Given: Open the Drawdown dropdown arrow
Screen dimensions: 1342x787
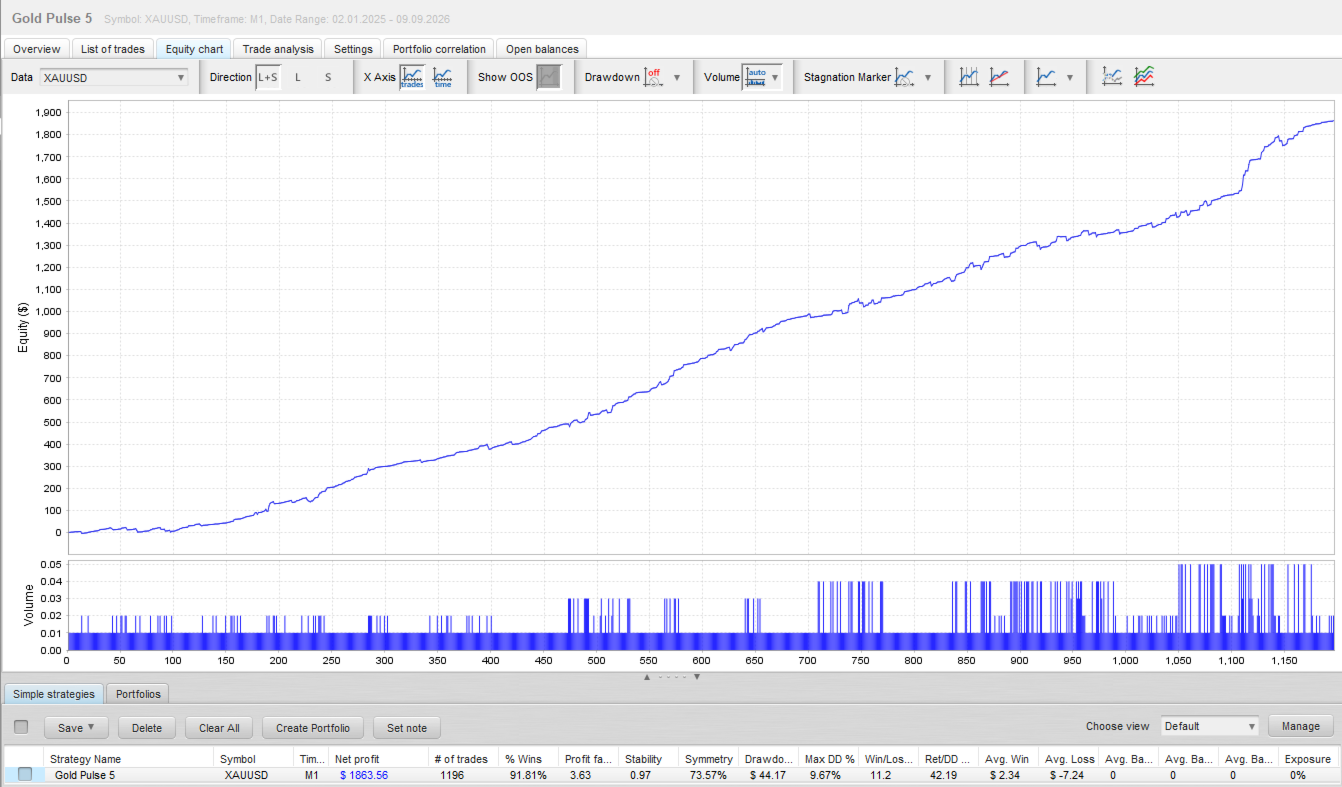Looking at the screenshot, I should [677, 77].
